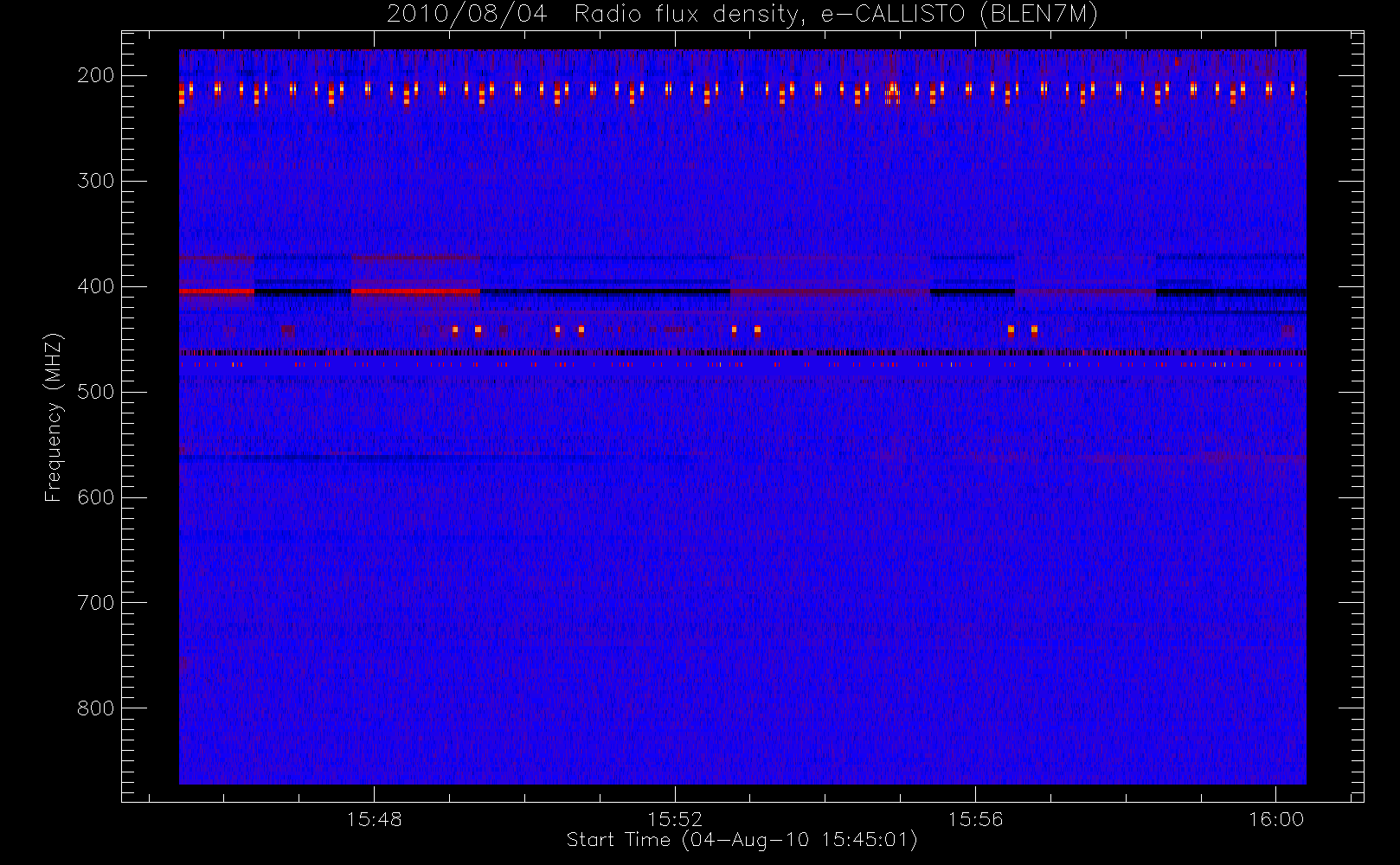The width and height of the screenshot is (1400, 865).
Task: Click the 700 frequency tick label
Action: click(x=95, y=603)
